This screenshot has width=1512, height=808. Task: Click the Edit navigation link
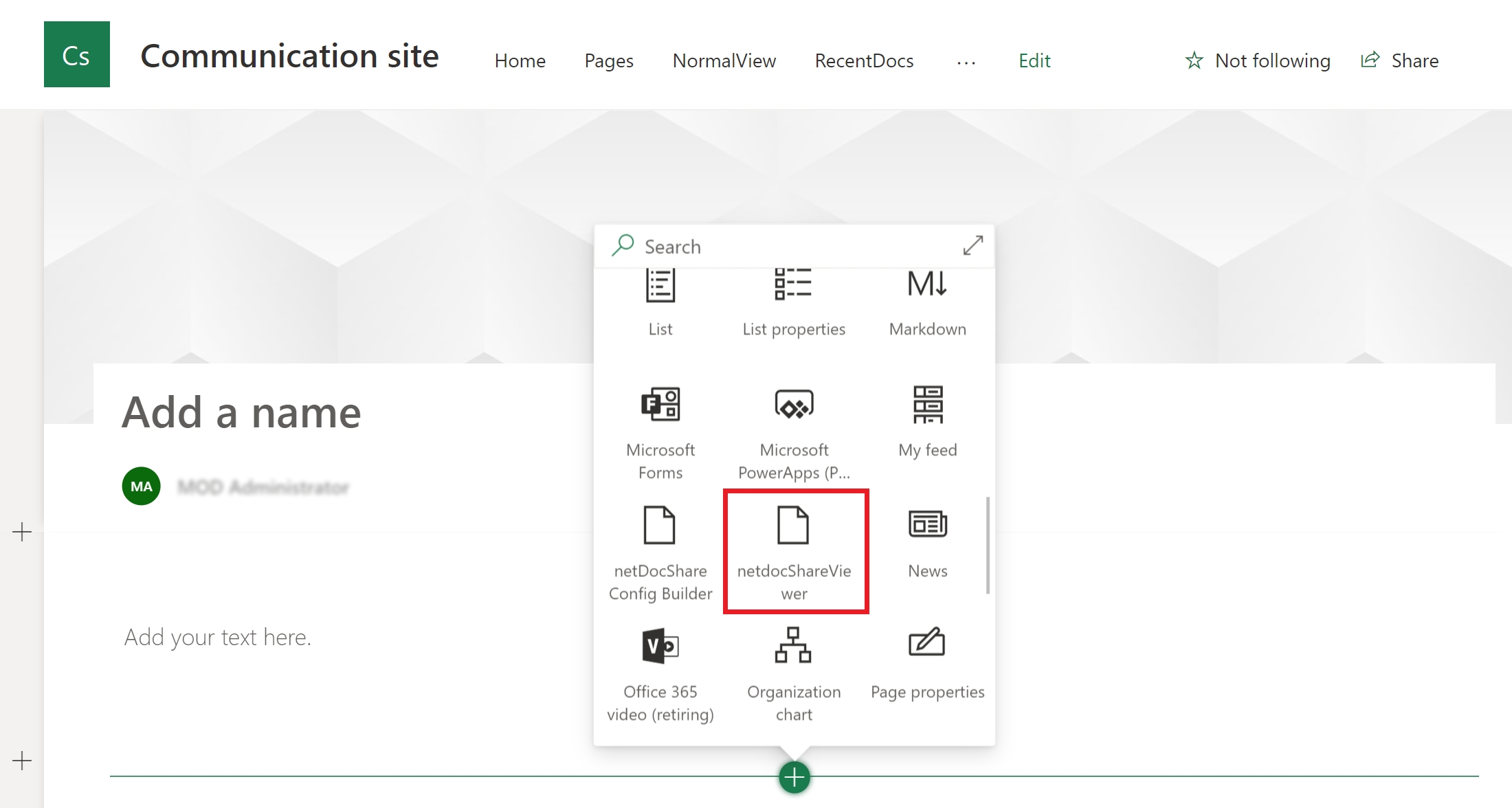click(1034, 61)
